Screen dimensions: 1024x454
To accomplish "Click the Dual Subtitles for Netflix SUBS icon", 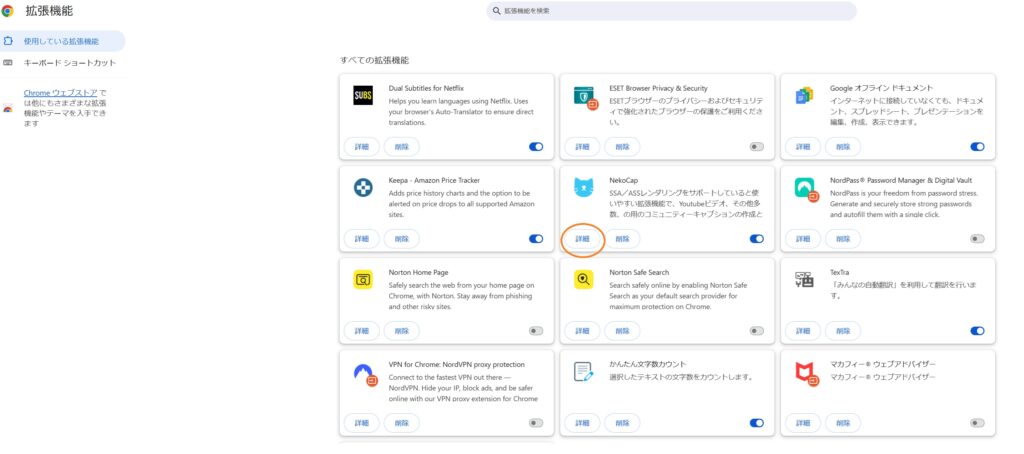I will [x=363, y=96].
